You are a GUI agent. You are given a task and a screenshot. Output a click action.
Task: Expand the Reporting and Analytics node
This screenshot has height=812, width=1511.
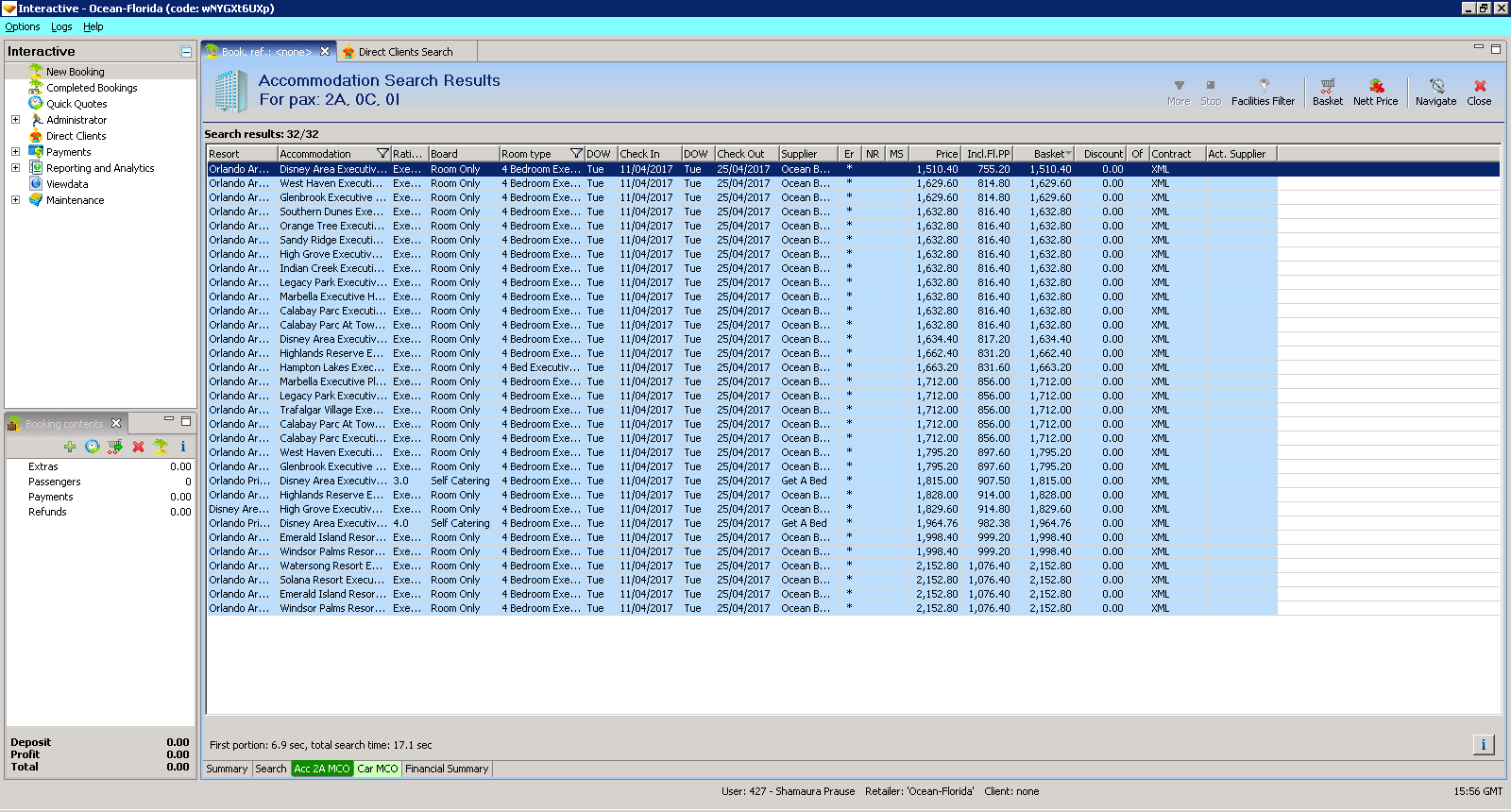(15, 168)
